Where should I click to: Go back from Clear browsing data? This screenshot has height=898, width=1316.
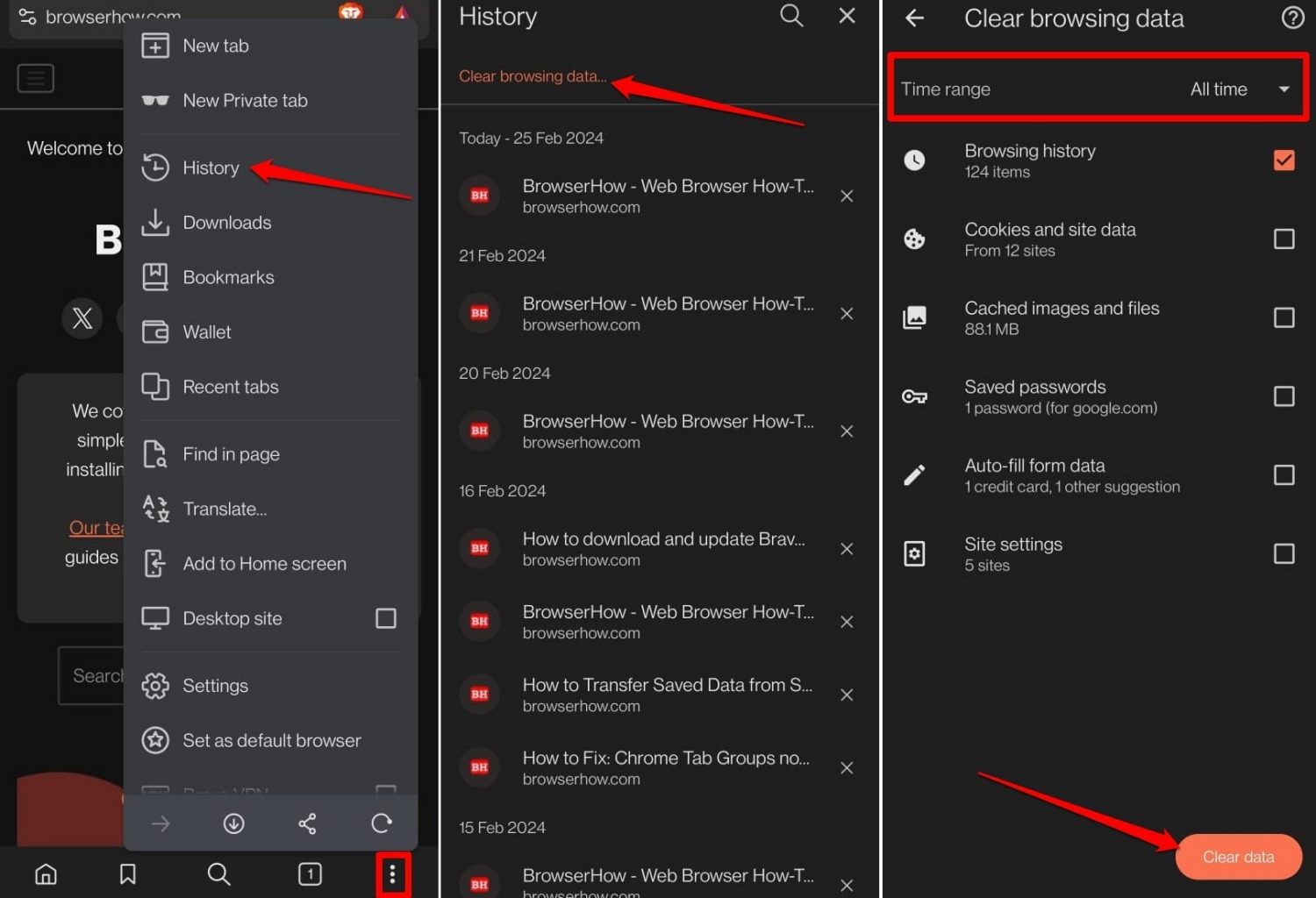tap(915, 18)
